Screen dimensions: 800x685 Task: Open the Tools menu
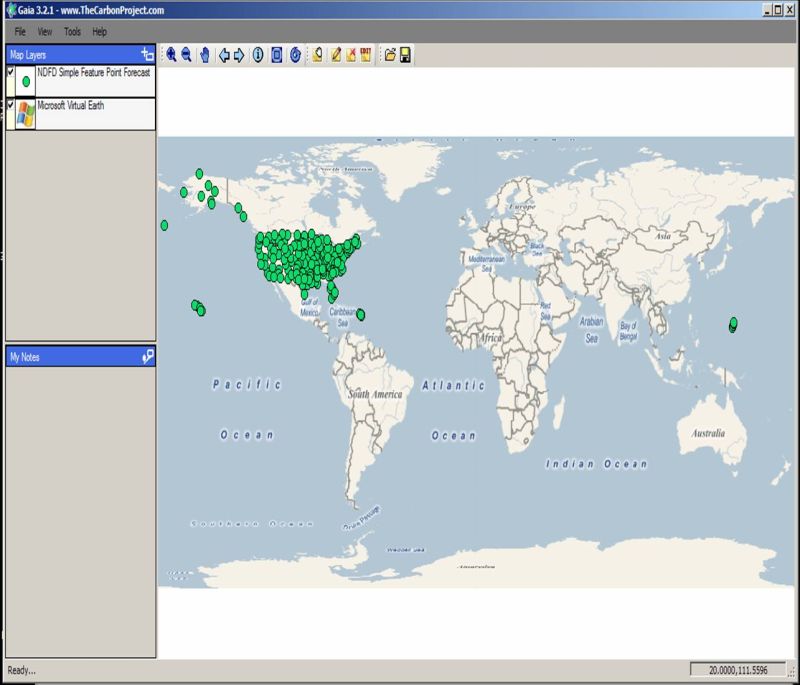[x=72, y=32]
